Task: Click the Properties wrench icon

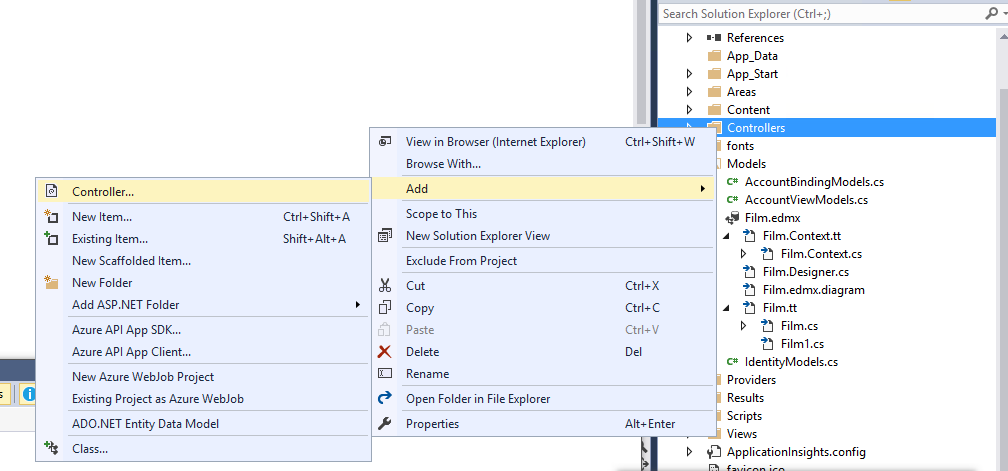Action: (384, 423)
